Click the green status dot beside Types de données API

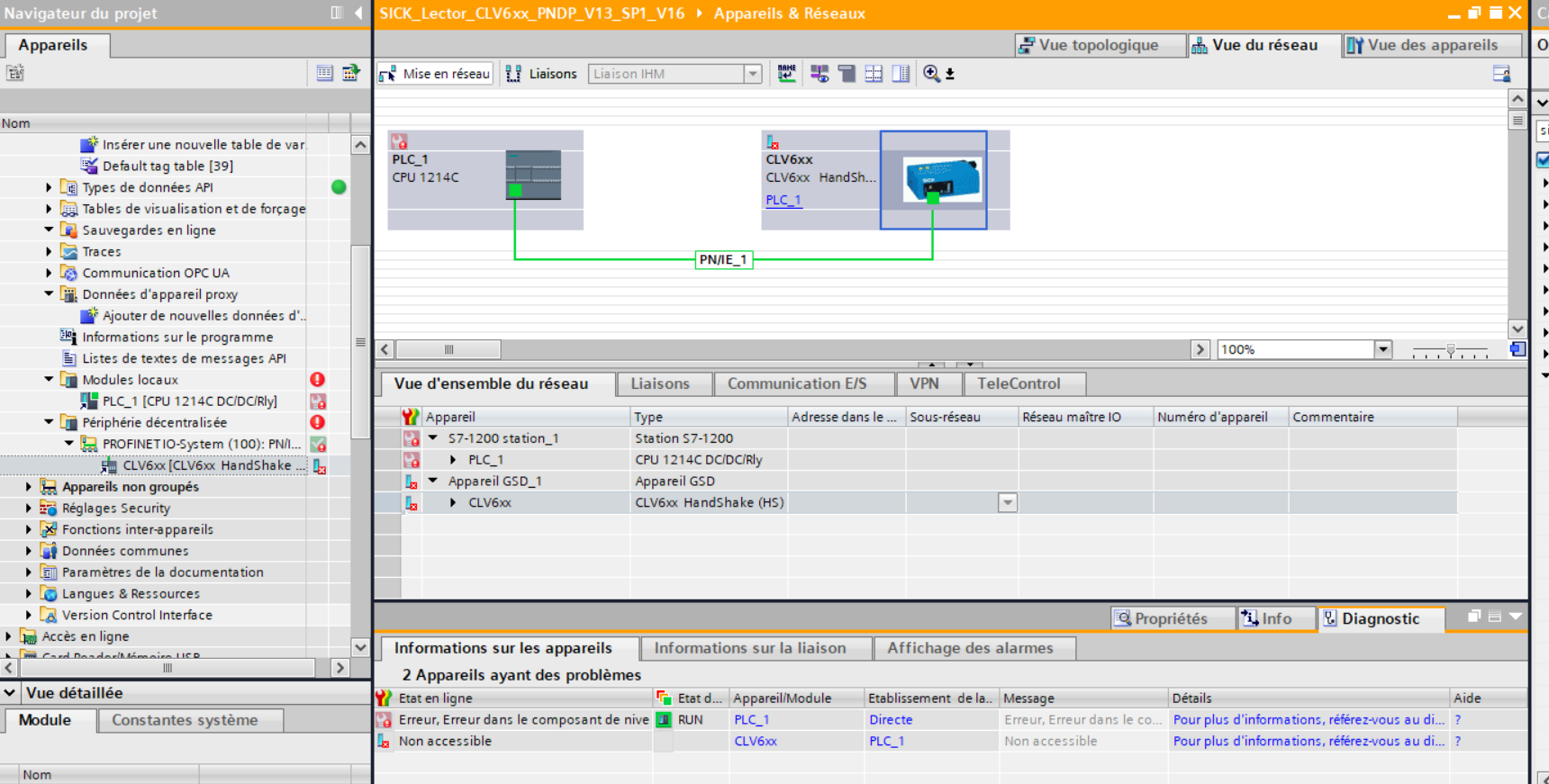click(339, 187)
